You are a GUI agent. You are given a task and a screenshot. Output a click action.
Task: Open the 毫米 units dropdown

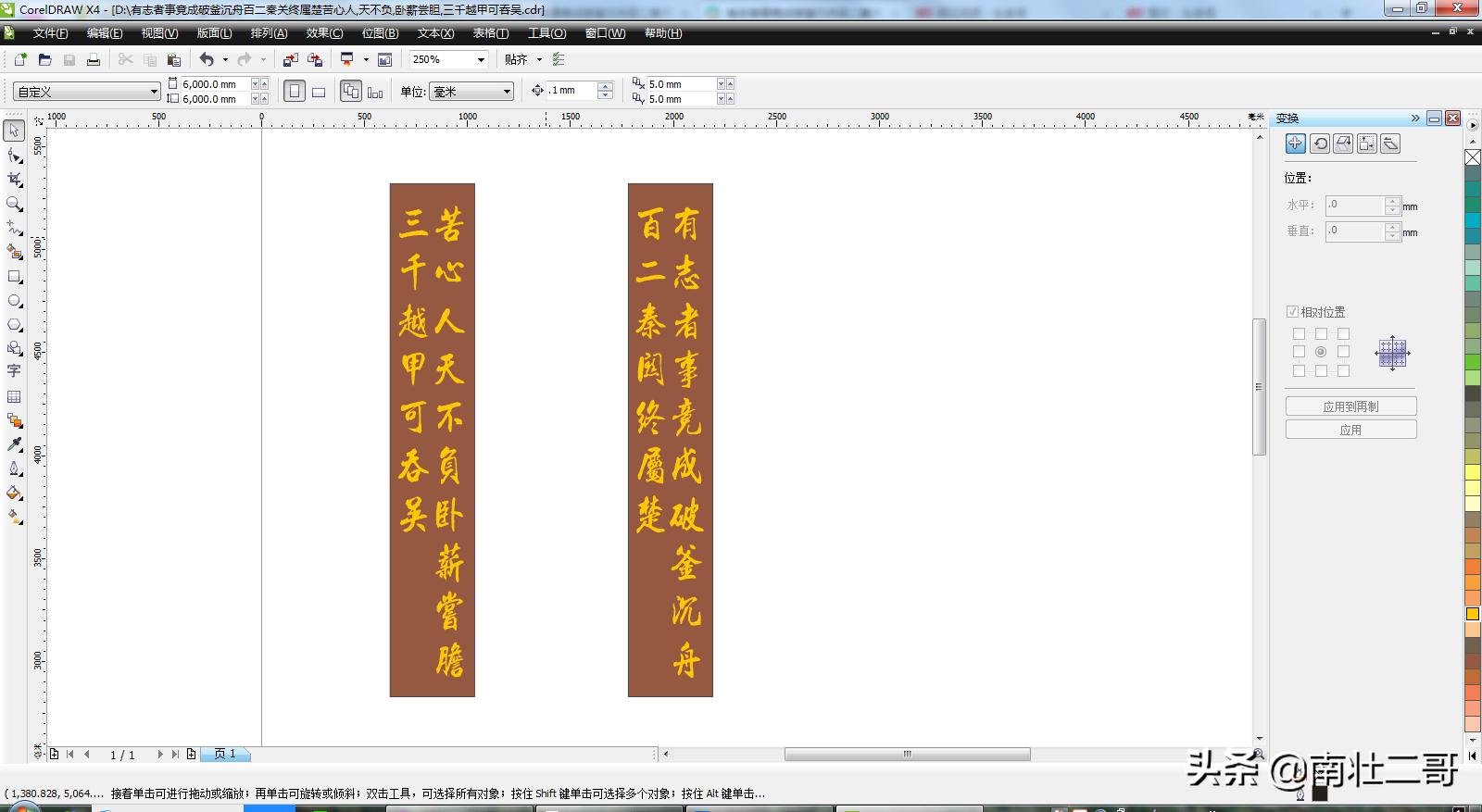tap(507, 91)
